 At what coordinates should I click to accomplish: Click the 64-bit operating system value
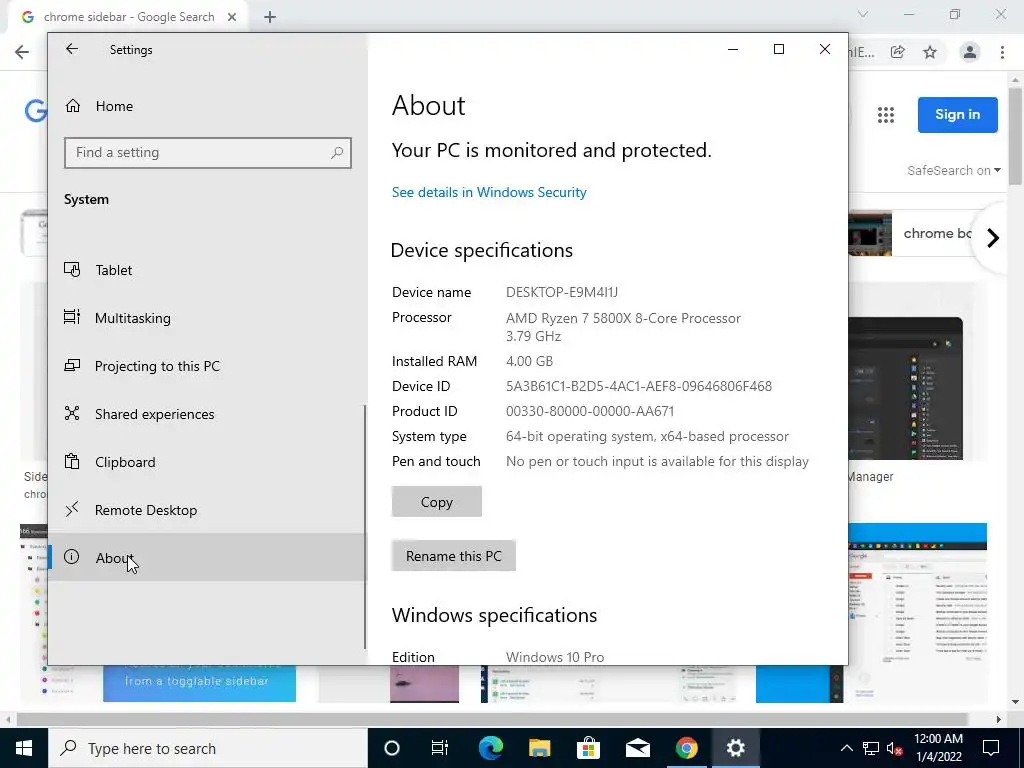tap(647, 436)
